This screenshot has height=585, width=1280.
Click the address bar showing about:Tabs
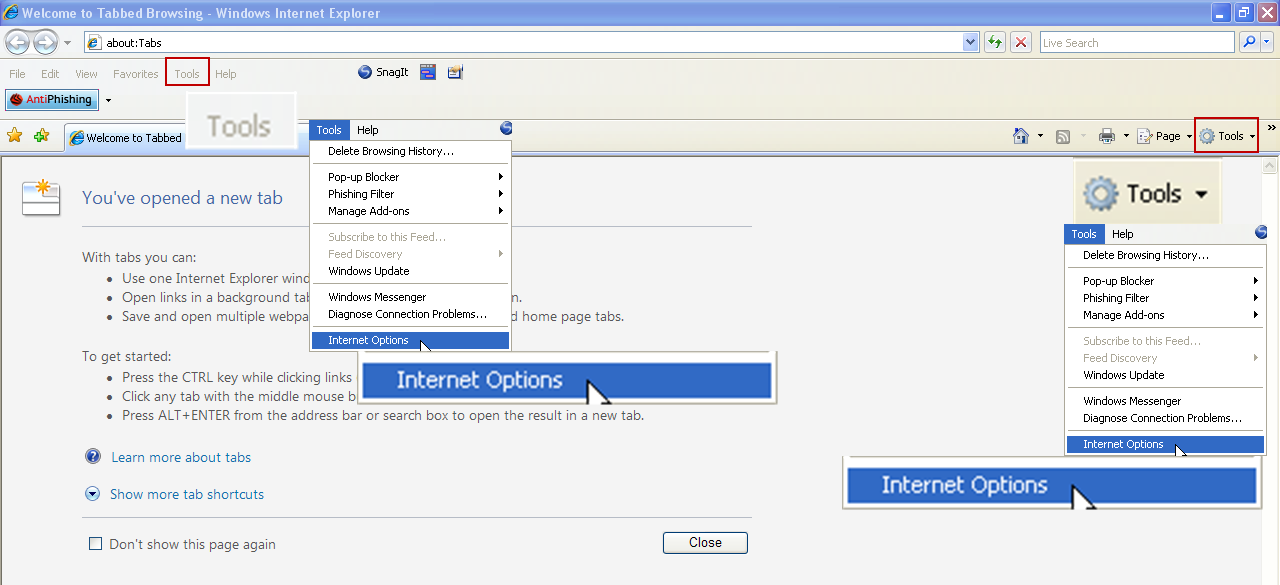click(x=523, y=43)
